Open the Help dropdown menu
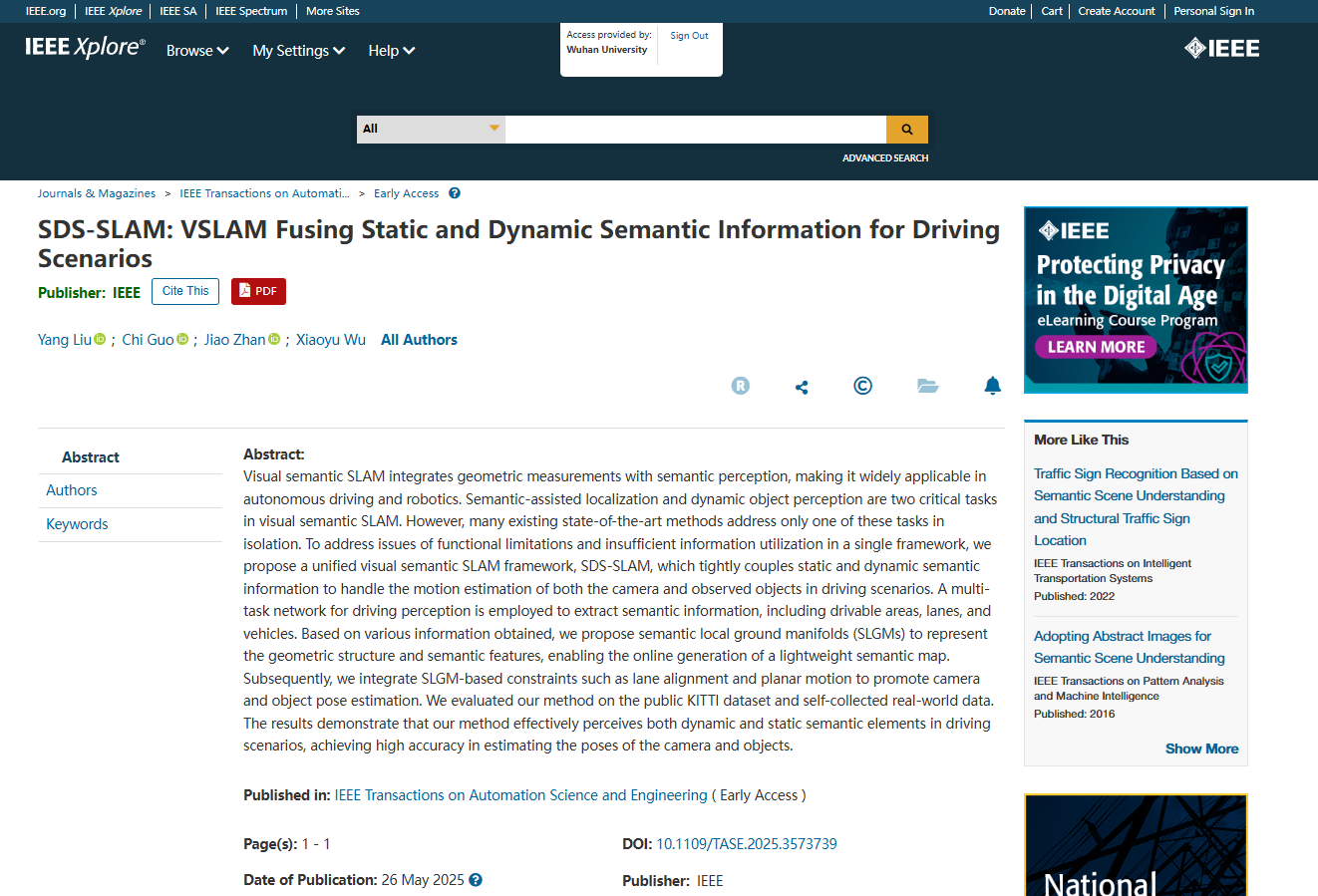 tap(391, 51)
